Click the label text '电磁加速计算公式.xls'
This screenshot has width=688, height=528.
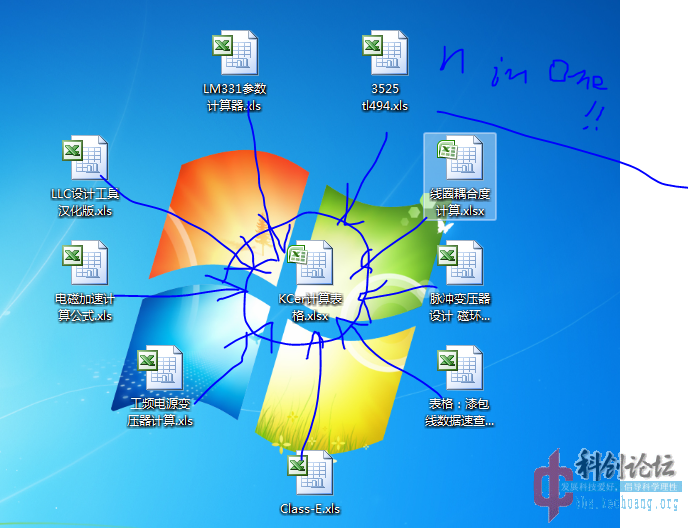[x=85, y=307]
